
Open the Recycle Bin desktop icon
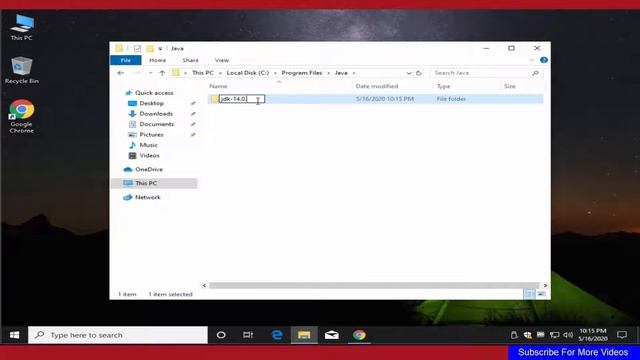coord(22,70)
